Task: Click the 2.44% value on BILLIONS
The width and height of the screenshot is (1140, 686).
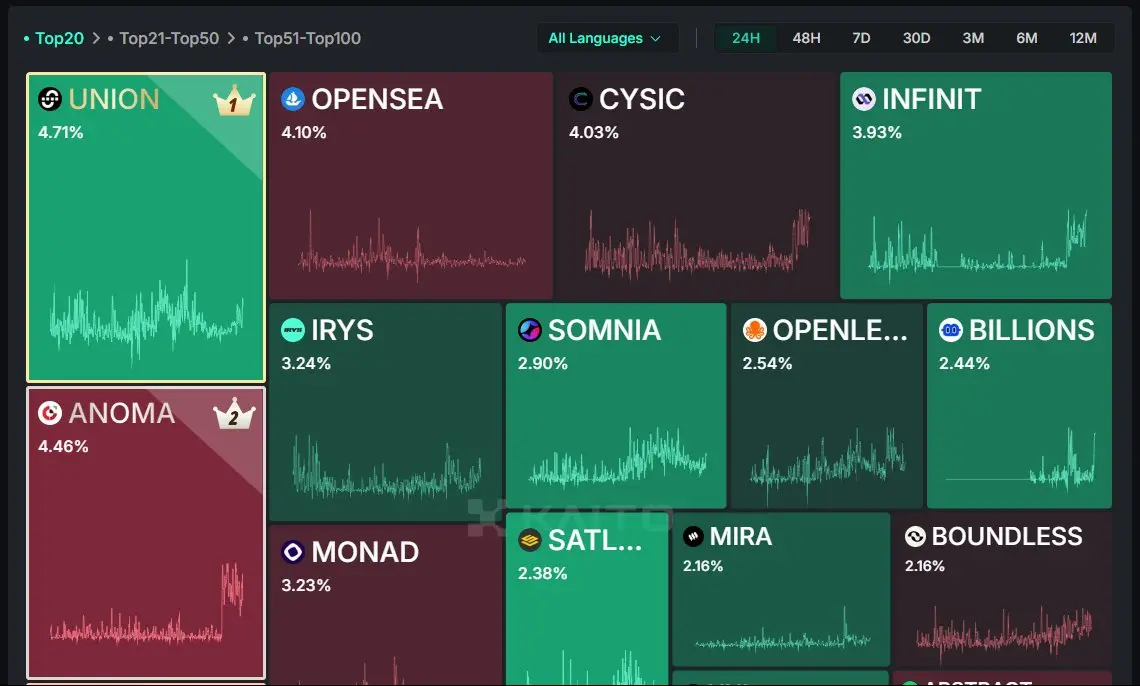Action: [x=964, y=363]
